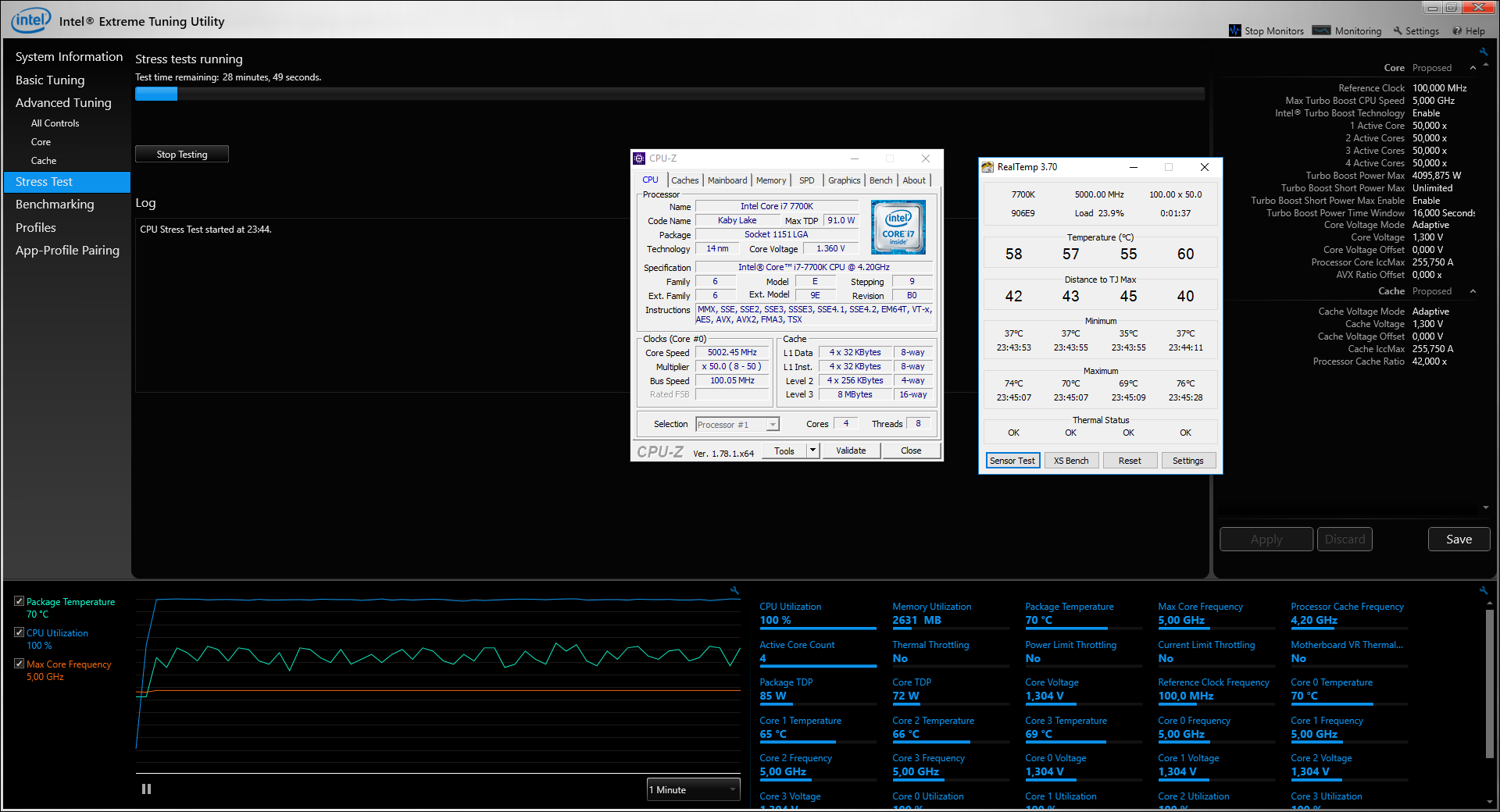Select All Controls under Advanced Tuning
The height and width of the screenshot is (812, 1500).
[55, 123]
